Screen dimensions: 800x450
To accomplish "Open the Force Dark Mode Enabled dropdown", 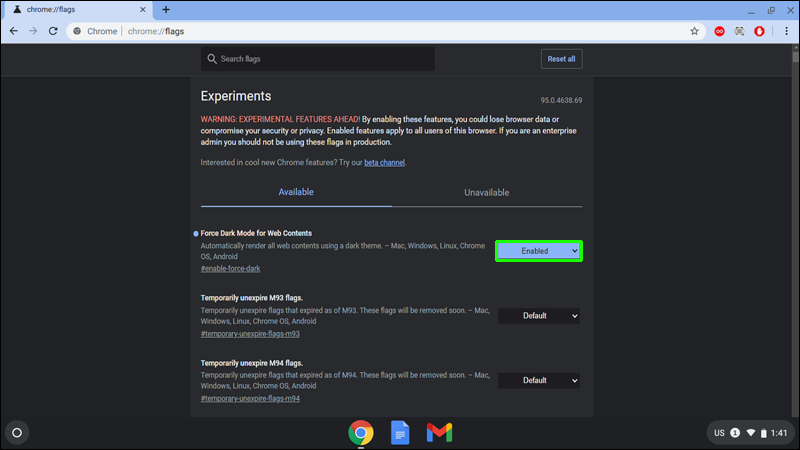I will pyautogui.click(x=539, y=251).
